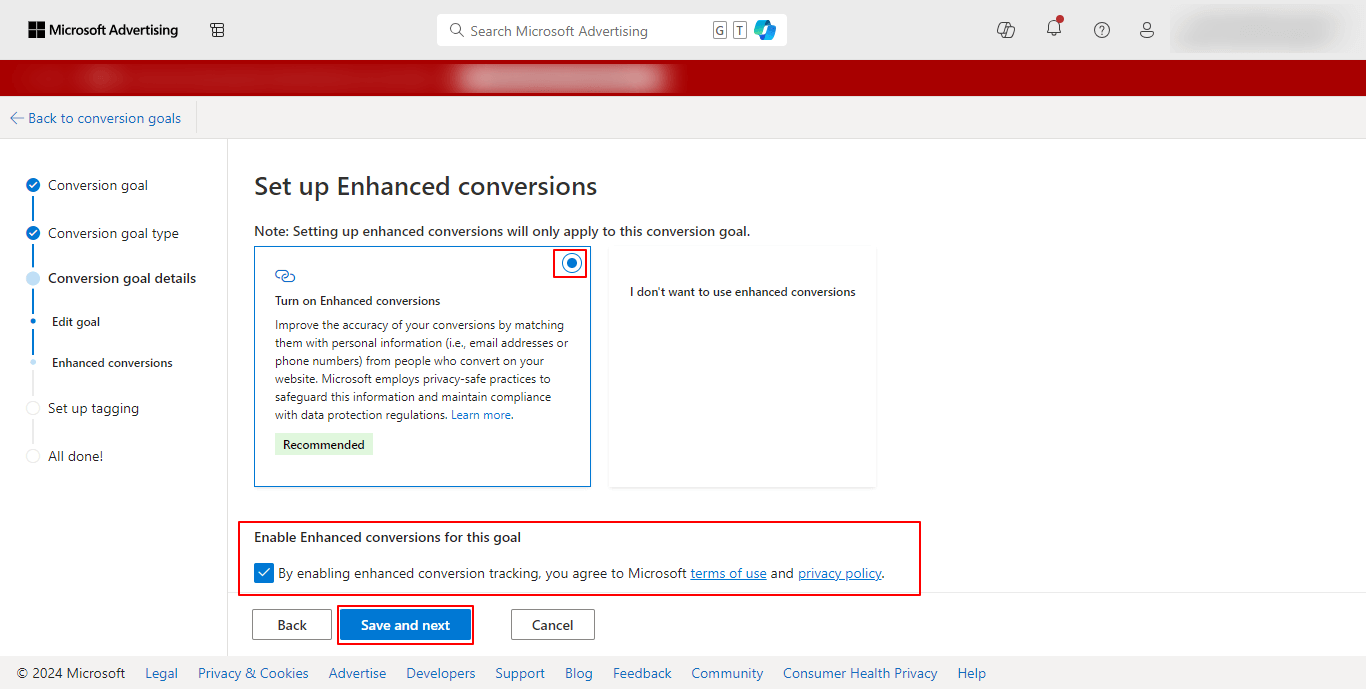Click Save and next
Viewport: 1366px width, 690px height.
click(405, 625)
